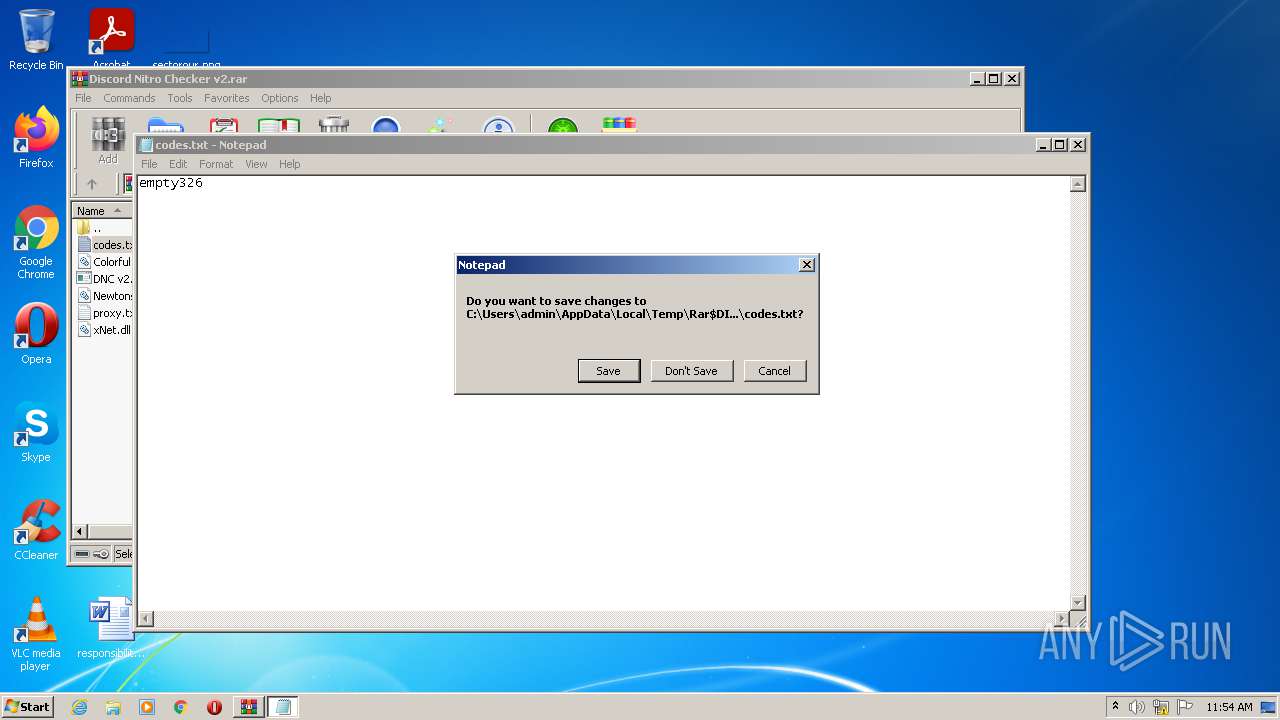1280x720 pixels.
Task: Click the Windows Start button
Action: coord(28,706)
